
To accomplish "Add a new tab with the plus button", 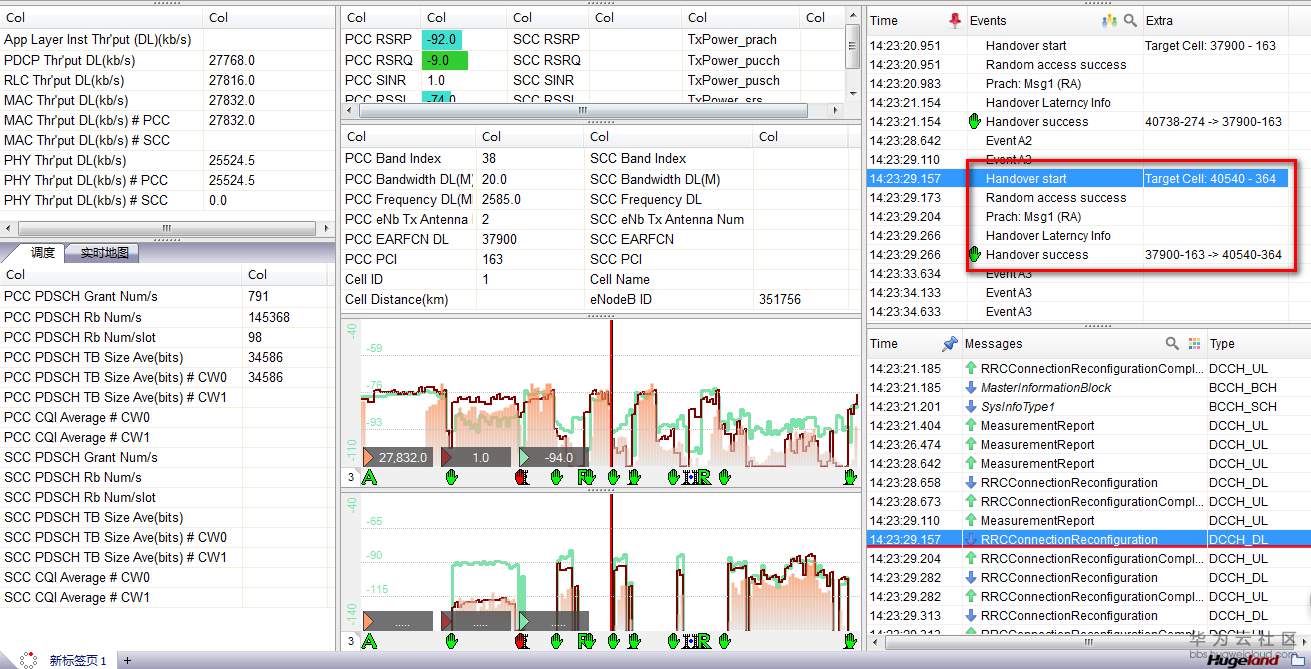I will click(x=127, y=660).
